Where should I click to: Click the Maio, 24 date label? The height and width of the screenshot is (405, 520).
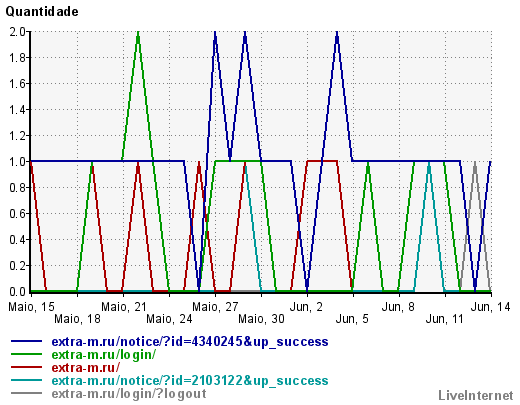click(169, 319)
